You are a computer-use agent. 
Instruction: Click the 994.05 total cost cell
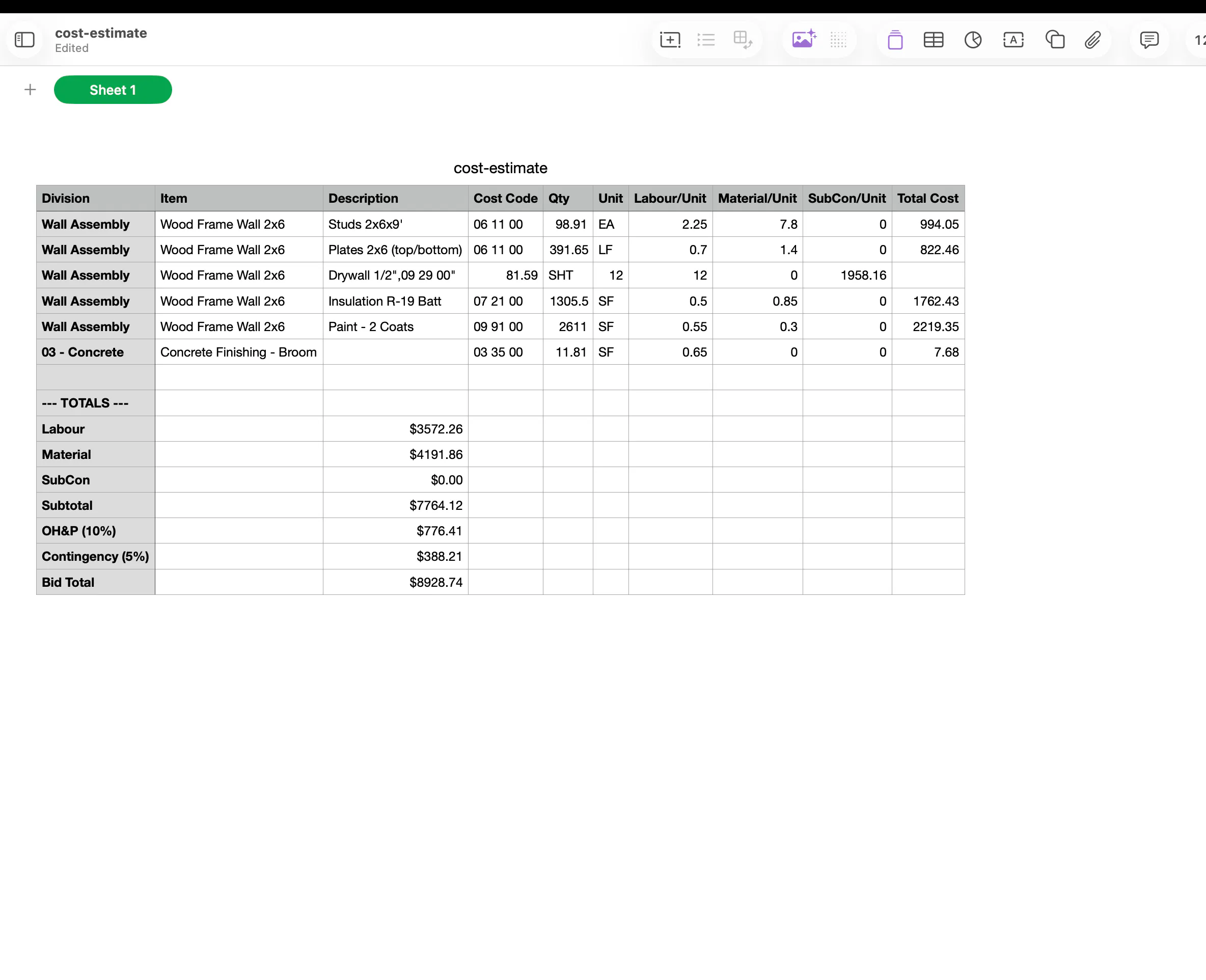928,224
